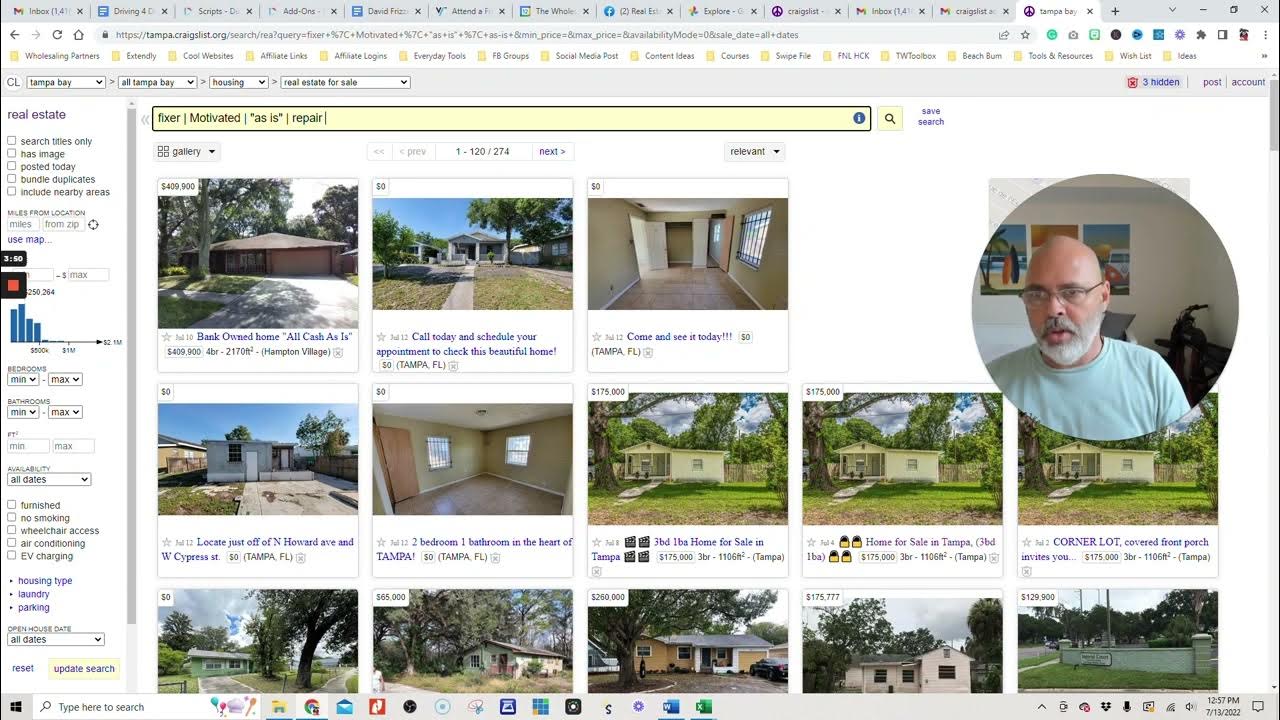Switch to the Driving 4 D browser tab
The image size is (1280, 720).
133,11
